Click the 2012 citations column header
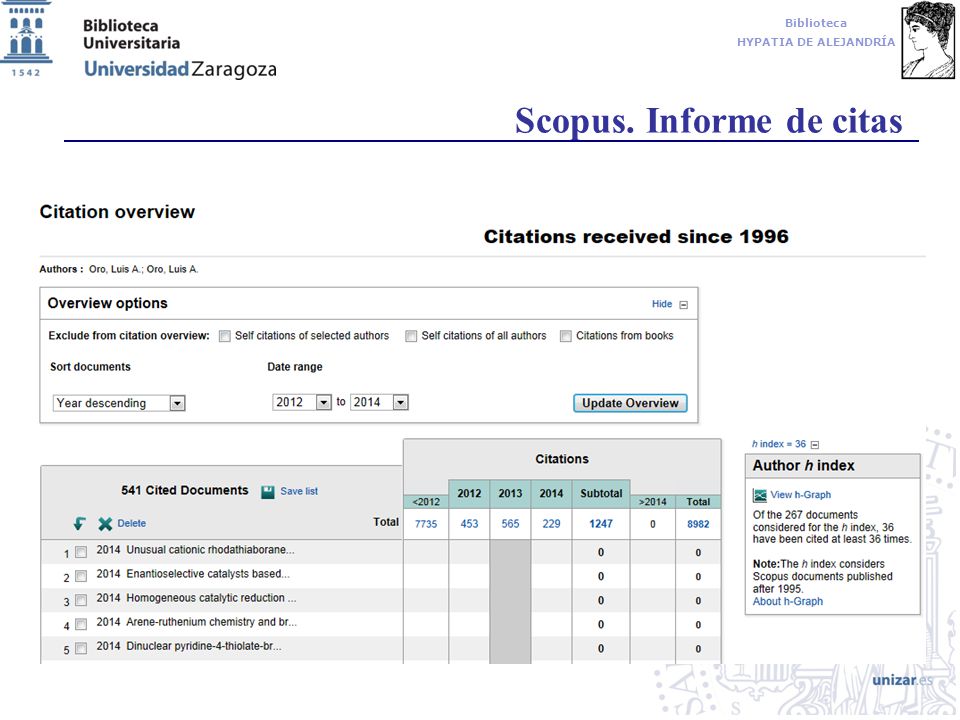The height and width of the screenshot is (720, 960). [469, 493]
